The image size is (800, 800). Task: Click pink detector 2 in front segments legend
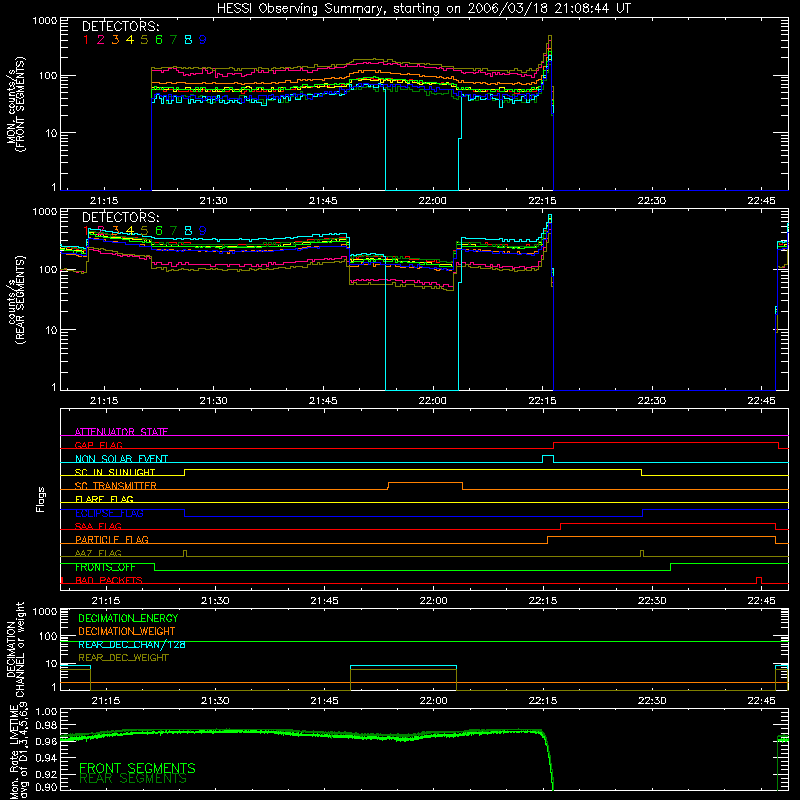[x=101, y=40]
